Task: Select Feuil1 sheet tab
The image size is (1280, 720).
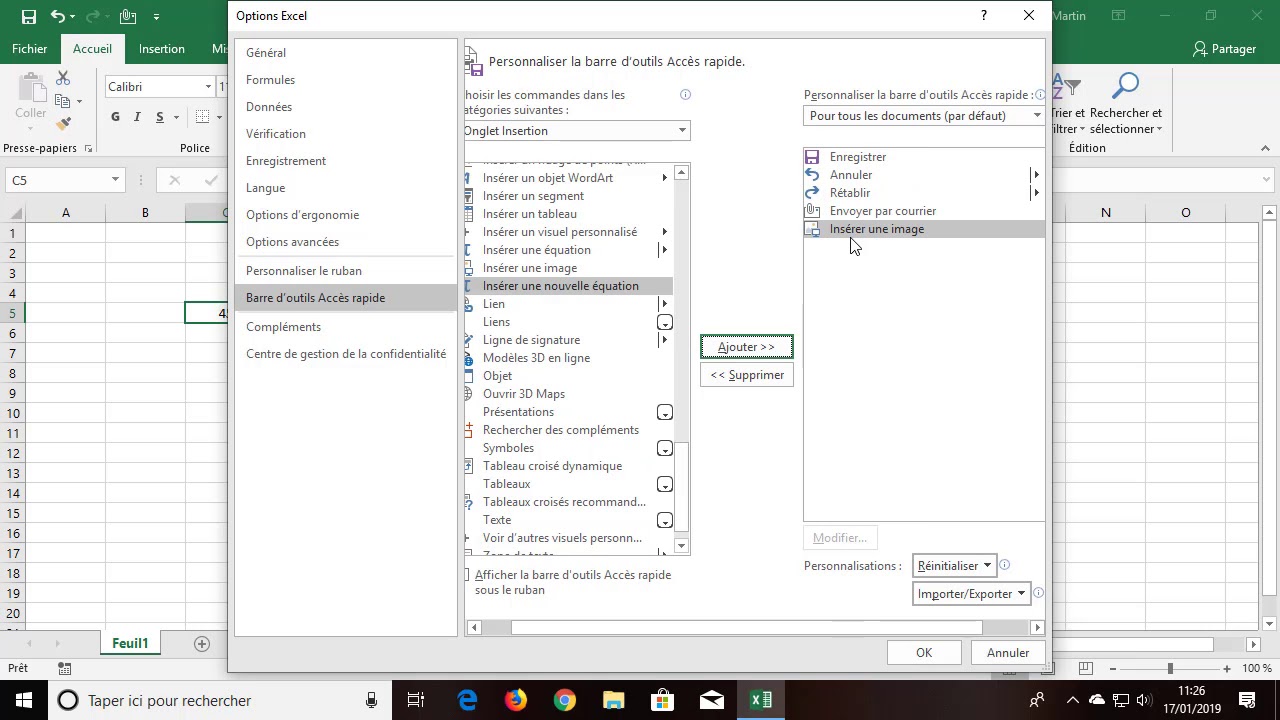Action: click(x=130, y=643)
